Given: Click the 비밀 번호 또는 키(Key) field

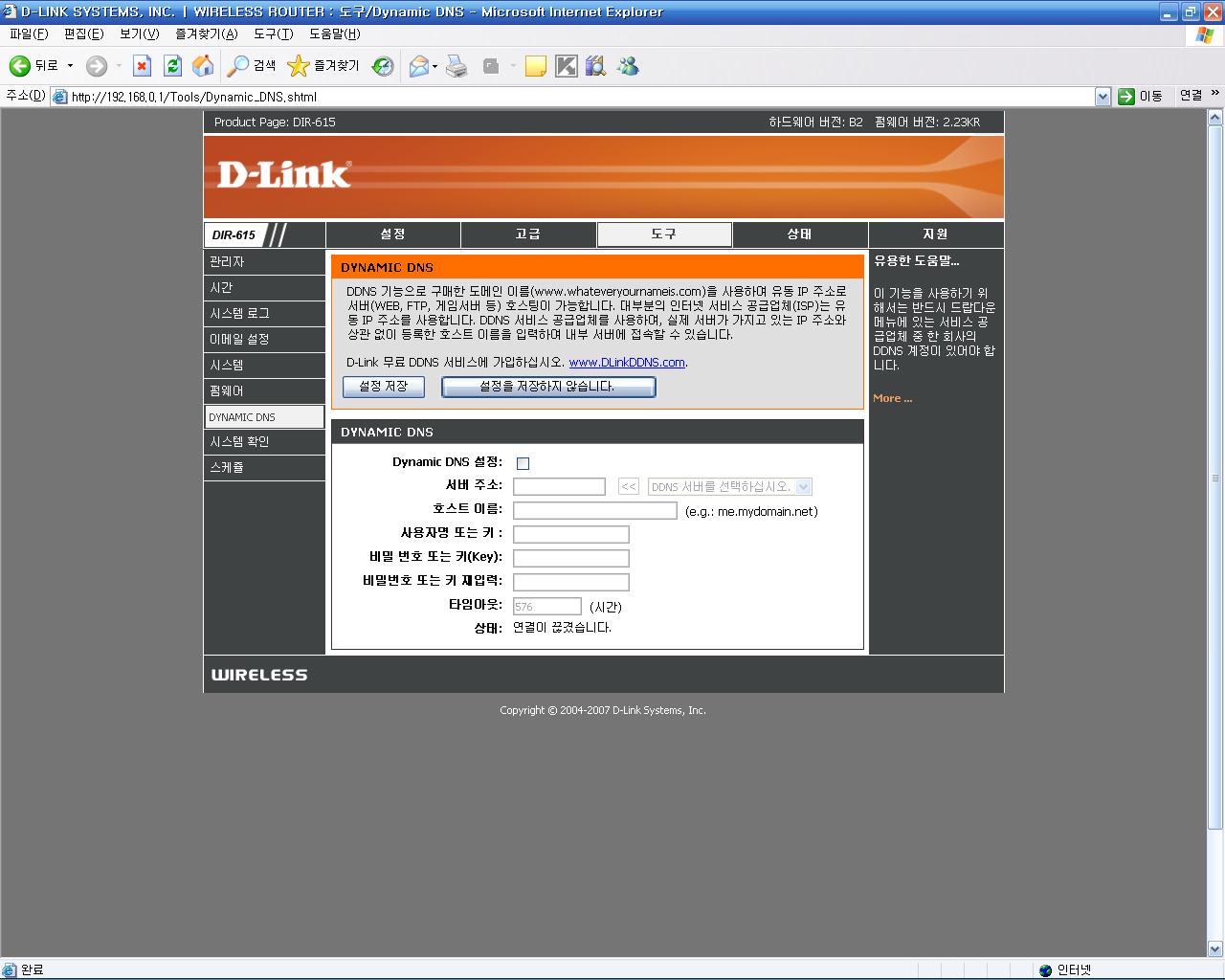Looking at the screenshot, I should click(x=571, y=558).
